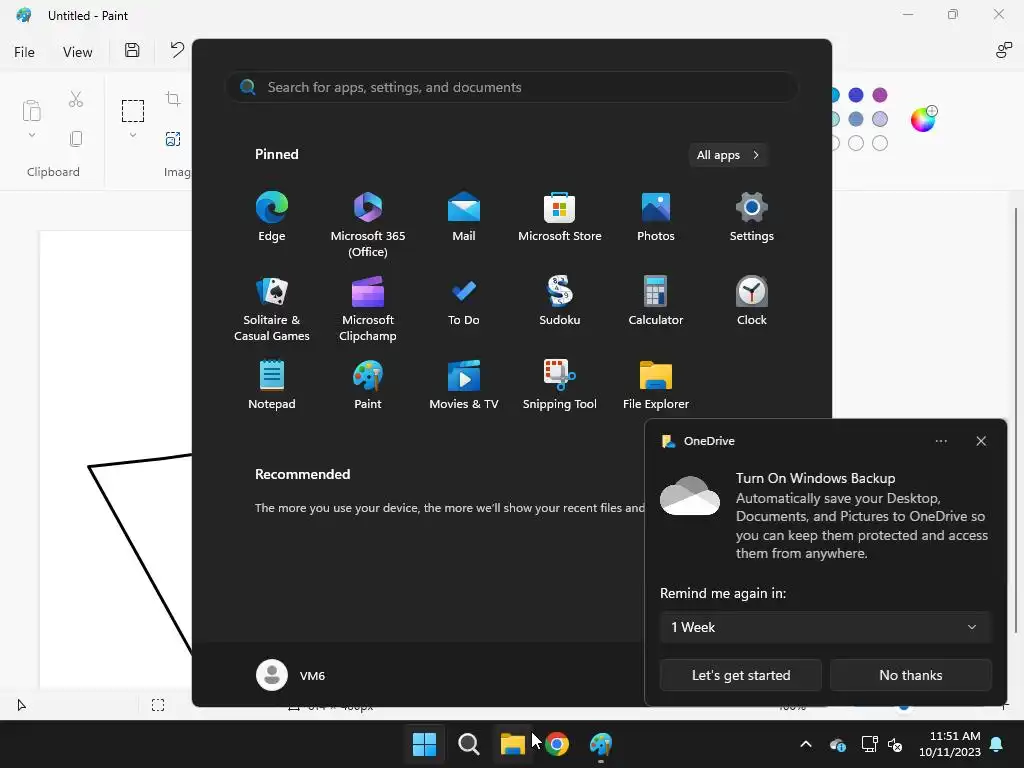Click the Copy icon in Paint clipboard group
Screen dimensions: 1024x768
(x=76, y=138)
